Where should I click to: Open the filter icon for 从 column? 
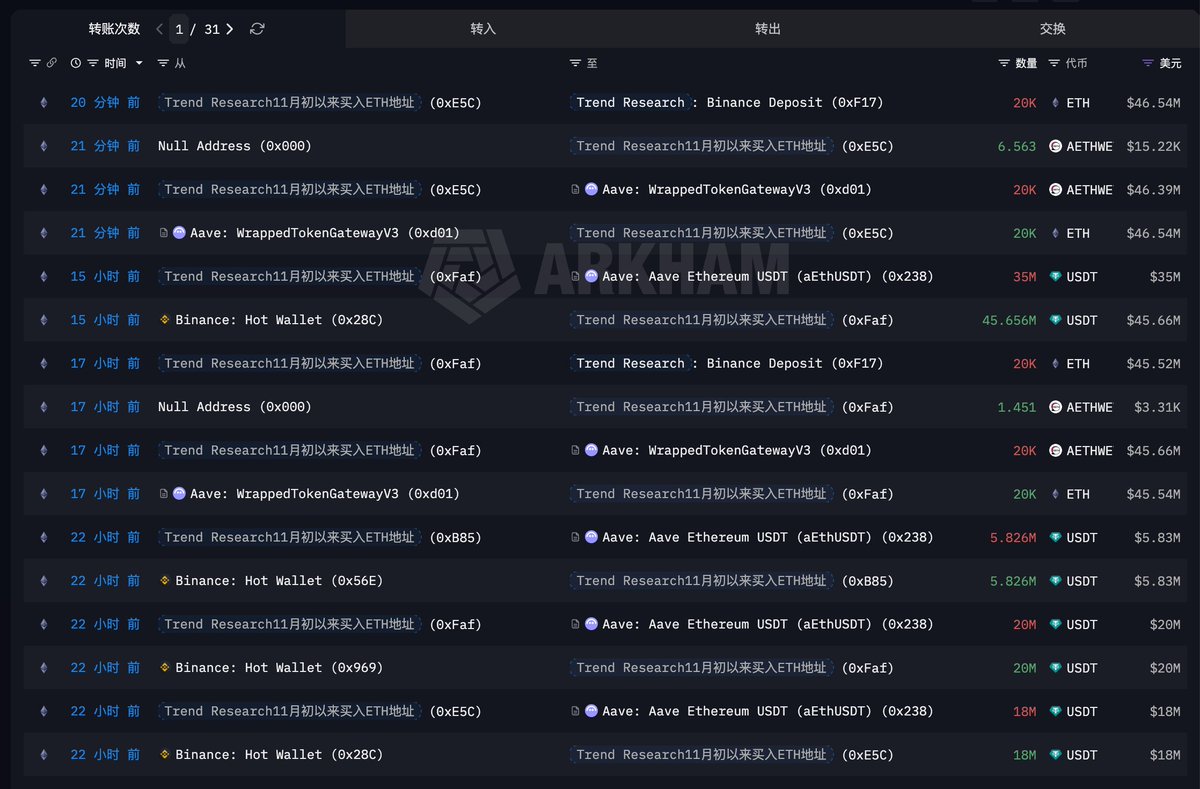coord(163,63)
